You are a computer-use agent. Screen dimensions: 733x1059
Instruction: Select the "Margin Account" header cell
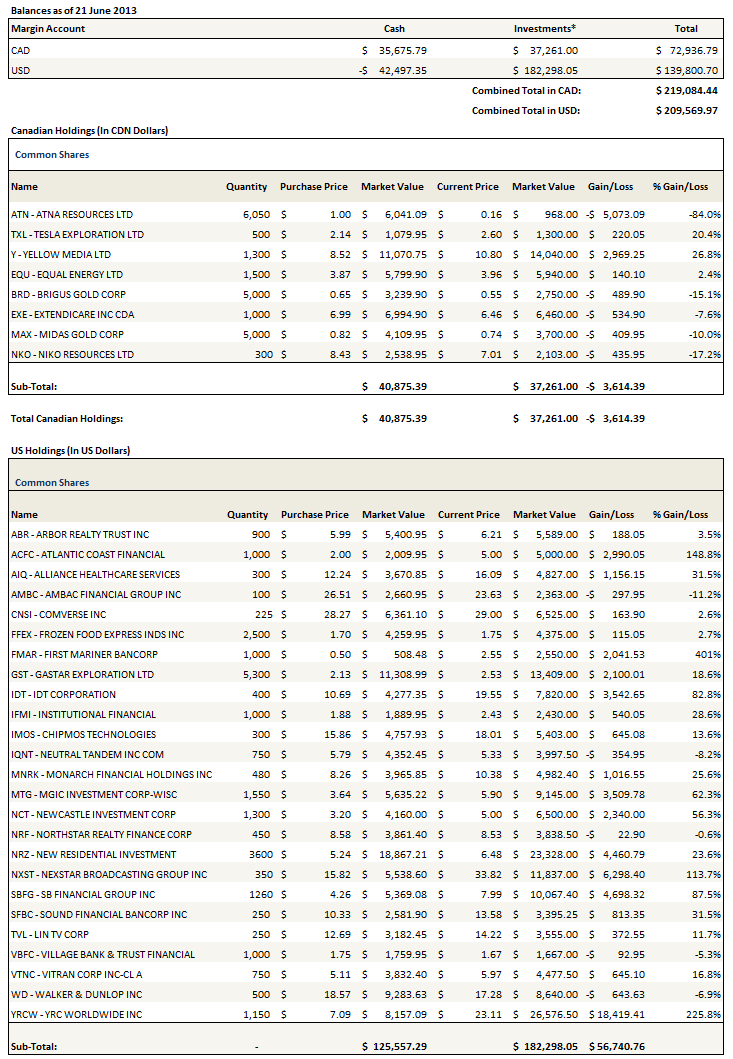pyautogui.click(x=47, y=29)
